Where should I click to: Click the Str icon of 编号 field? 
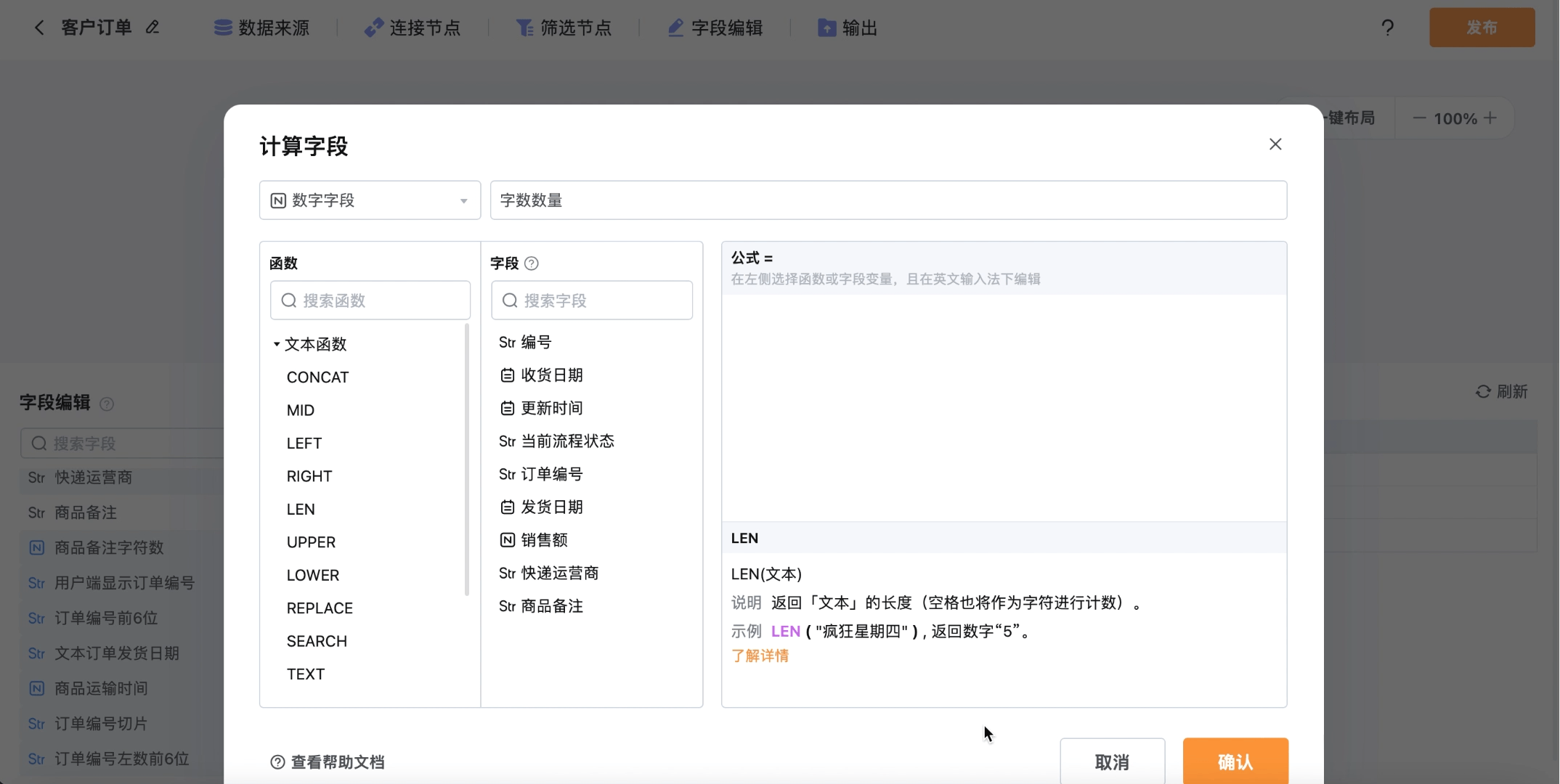(x=507, y=343)
